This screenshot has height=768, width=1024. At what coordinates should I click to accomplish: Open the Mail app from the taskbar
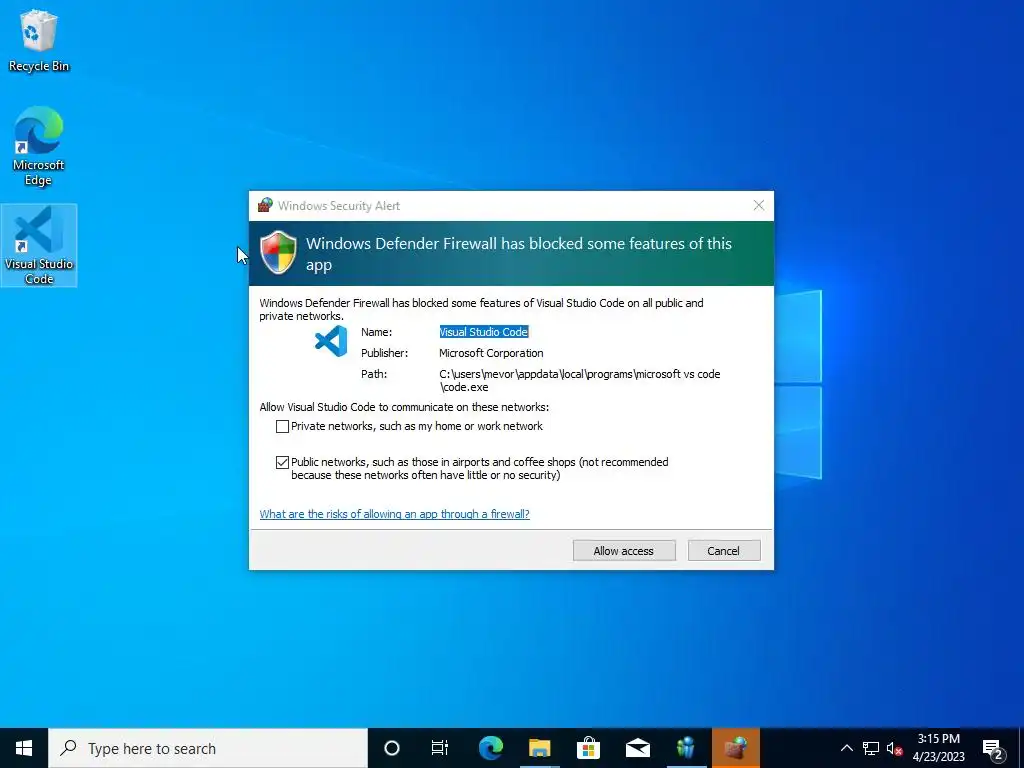[637, 748]
